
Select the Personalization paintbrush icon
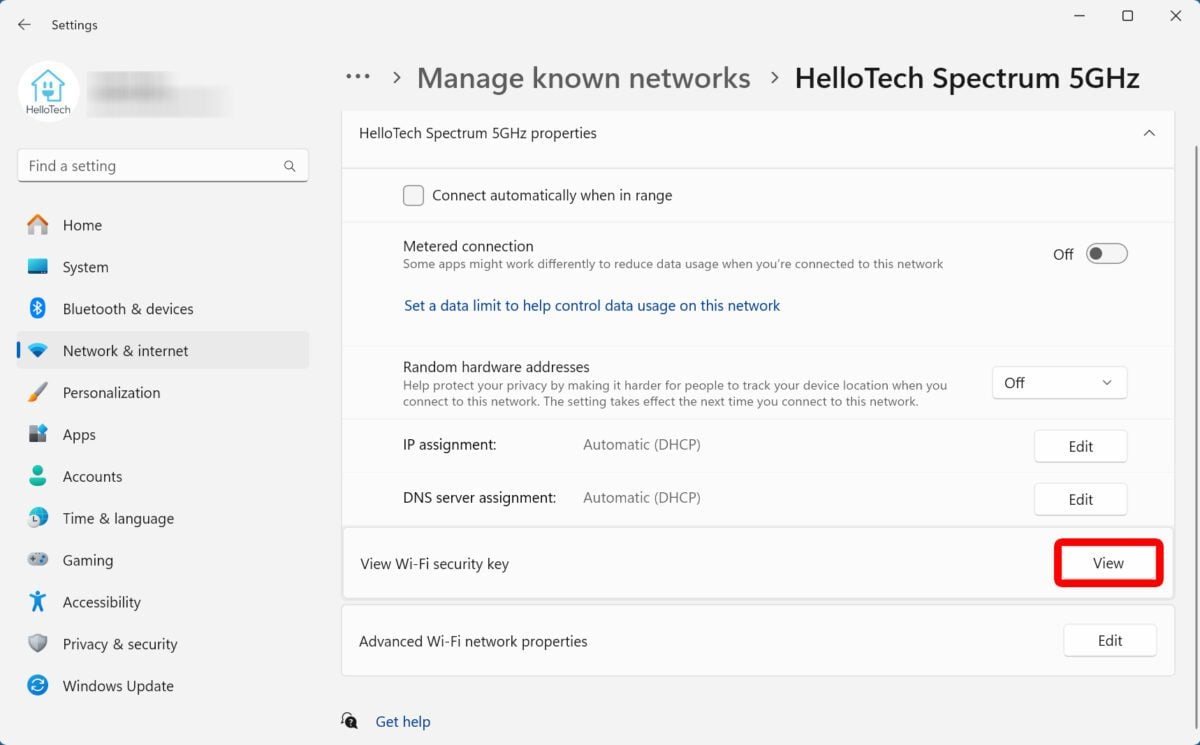[x=38, y=393]
